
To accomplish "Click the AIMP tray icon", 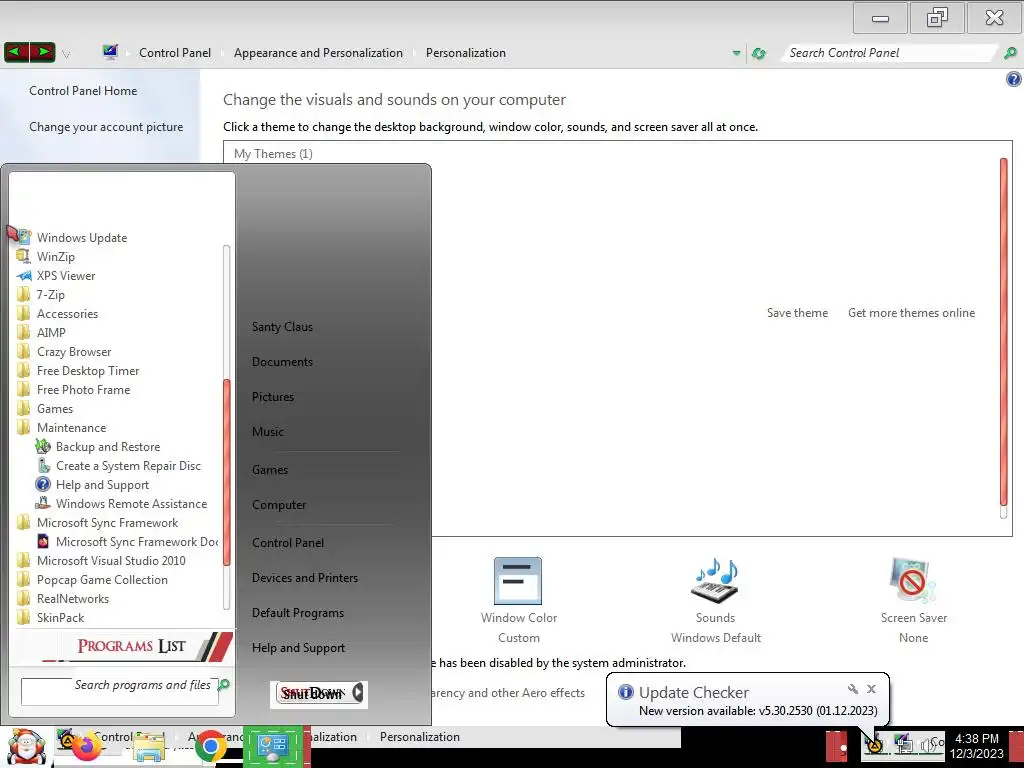I will (874, 744).
